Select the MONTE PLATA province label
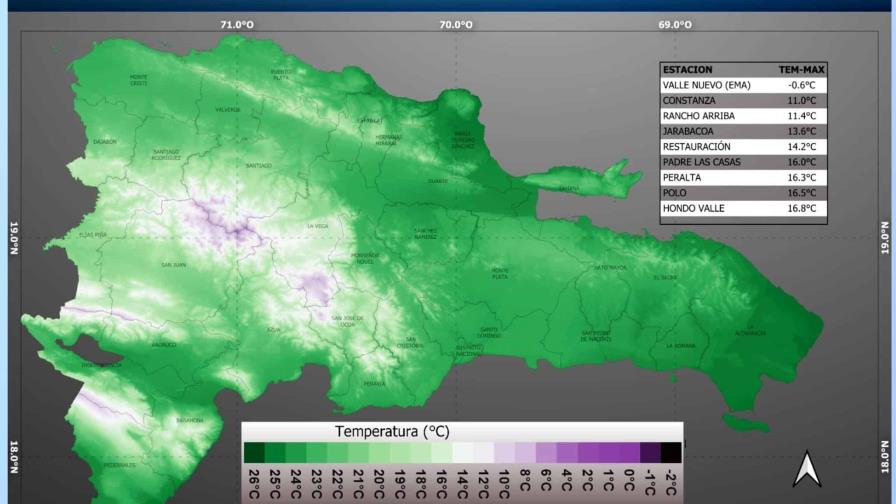 click(x=500, y=274)
